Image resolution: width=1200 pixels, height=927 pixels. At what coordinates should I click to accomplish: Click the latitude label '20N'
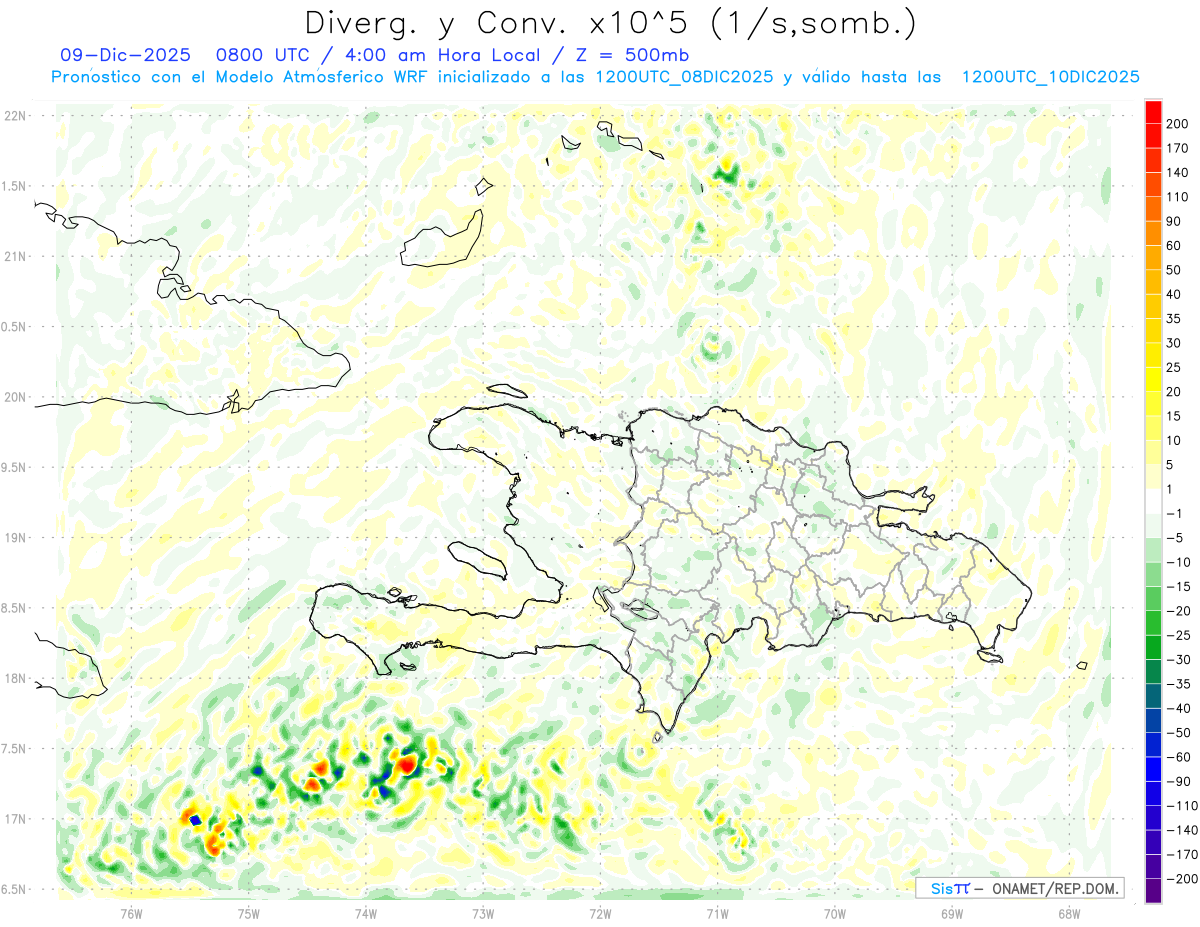16,397
